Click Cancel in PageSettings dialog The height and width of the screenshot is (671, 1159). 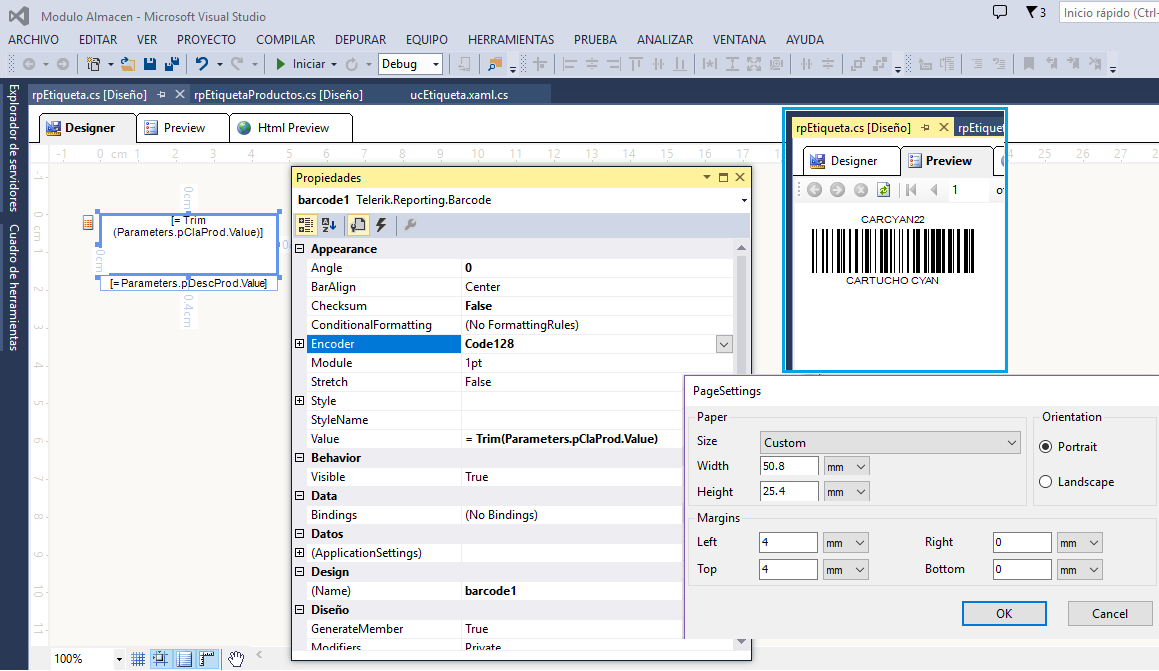pyautogui.click(x=1109, y=614)
